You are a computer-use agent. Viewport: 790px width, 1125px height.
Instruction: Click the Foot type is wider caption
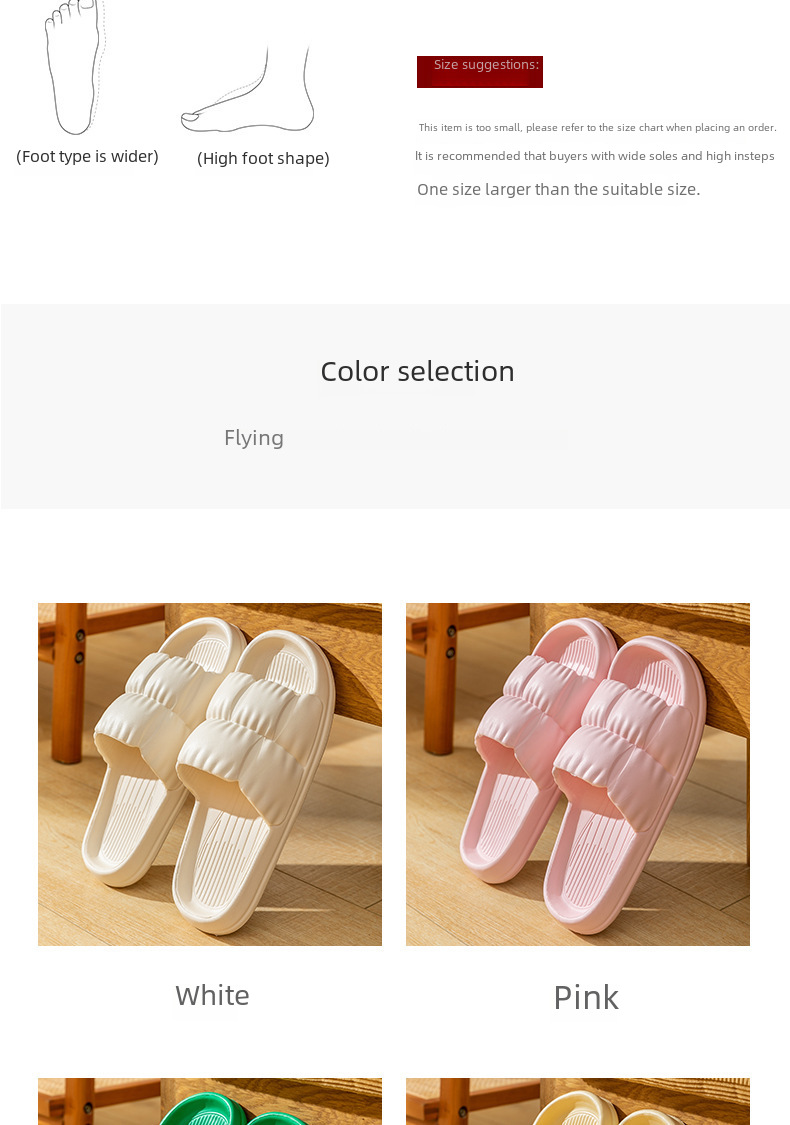pyautogui.click(x=88, y=156)
